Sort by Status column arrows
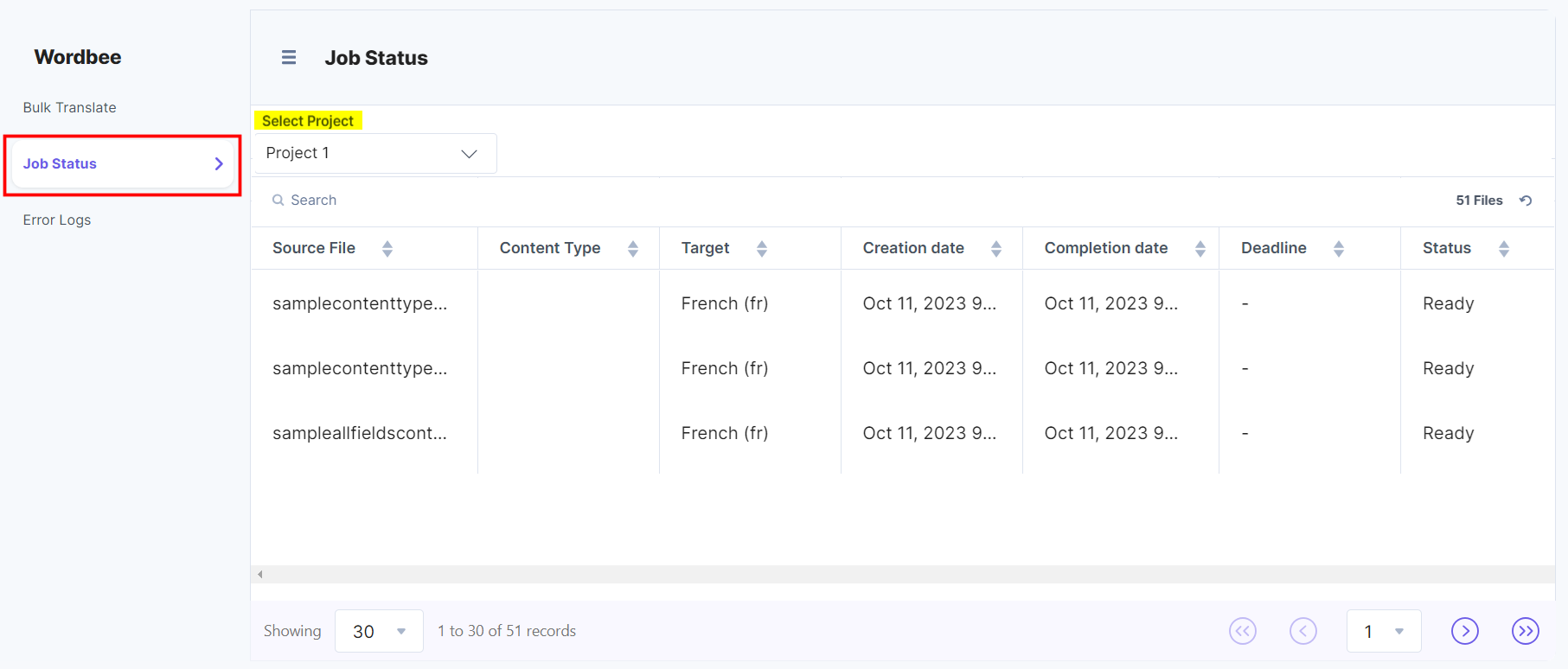 tap(1504, 249)
